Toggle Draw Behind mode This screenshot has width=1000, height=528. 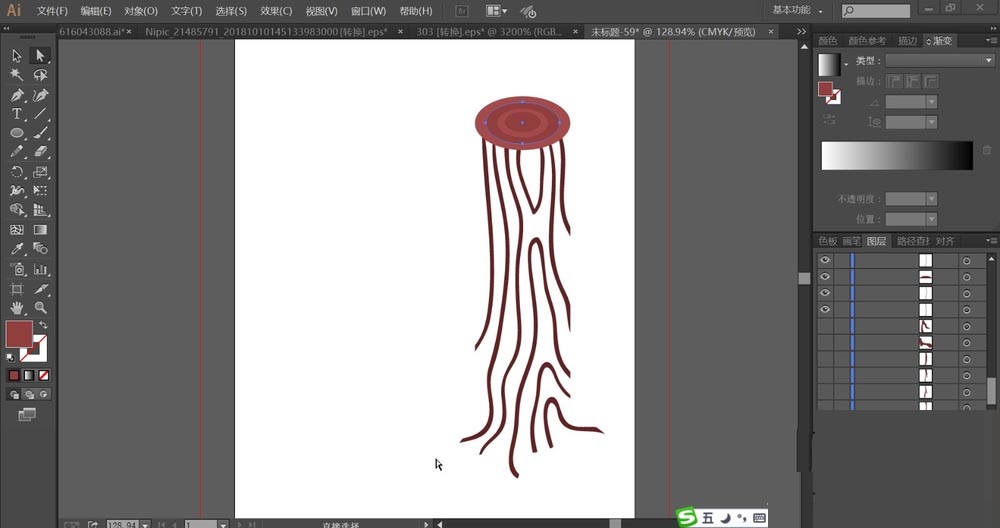pos(29,395)
